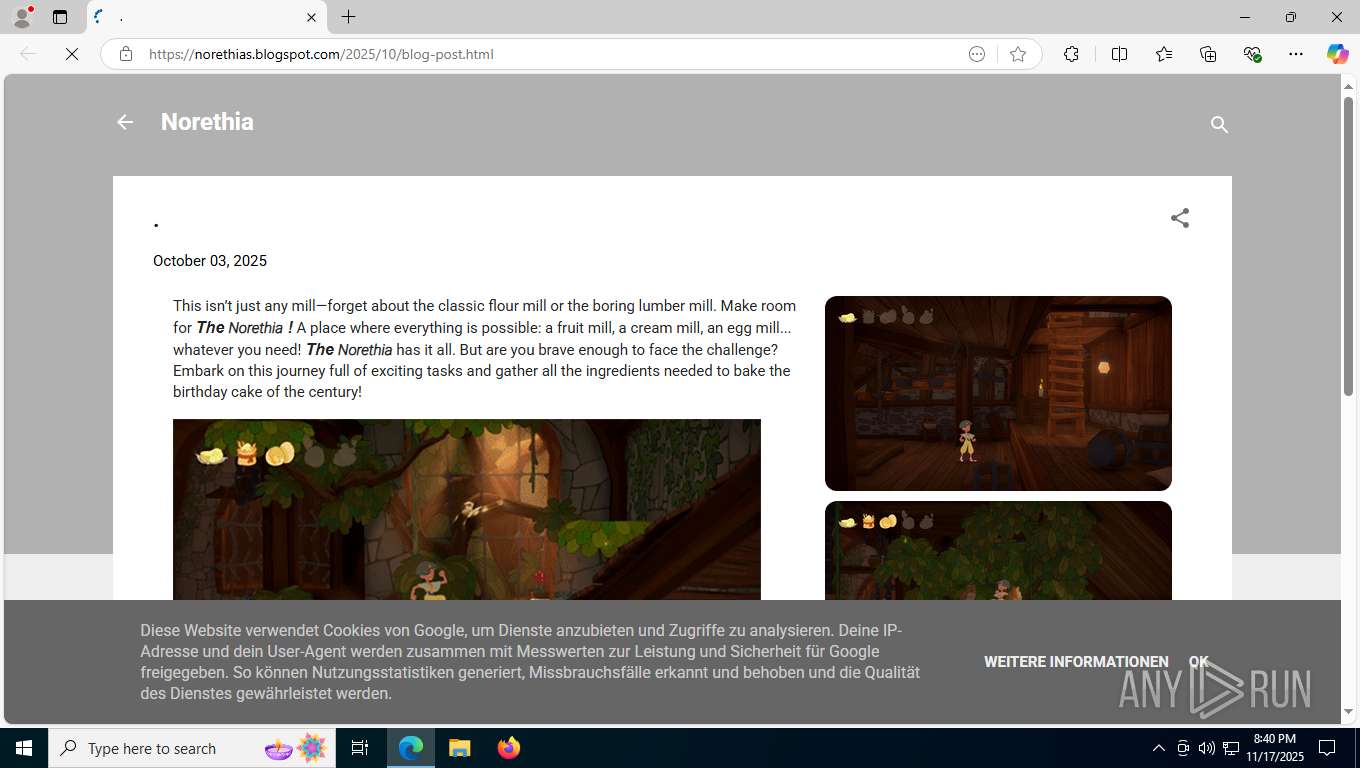Open the wooden staircase interior screenshot

click(998, 393)
